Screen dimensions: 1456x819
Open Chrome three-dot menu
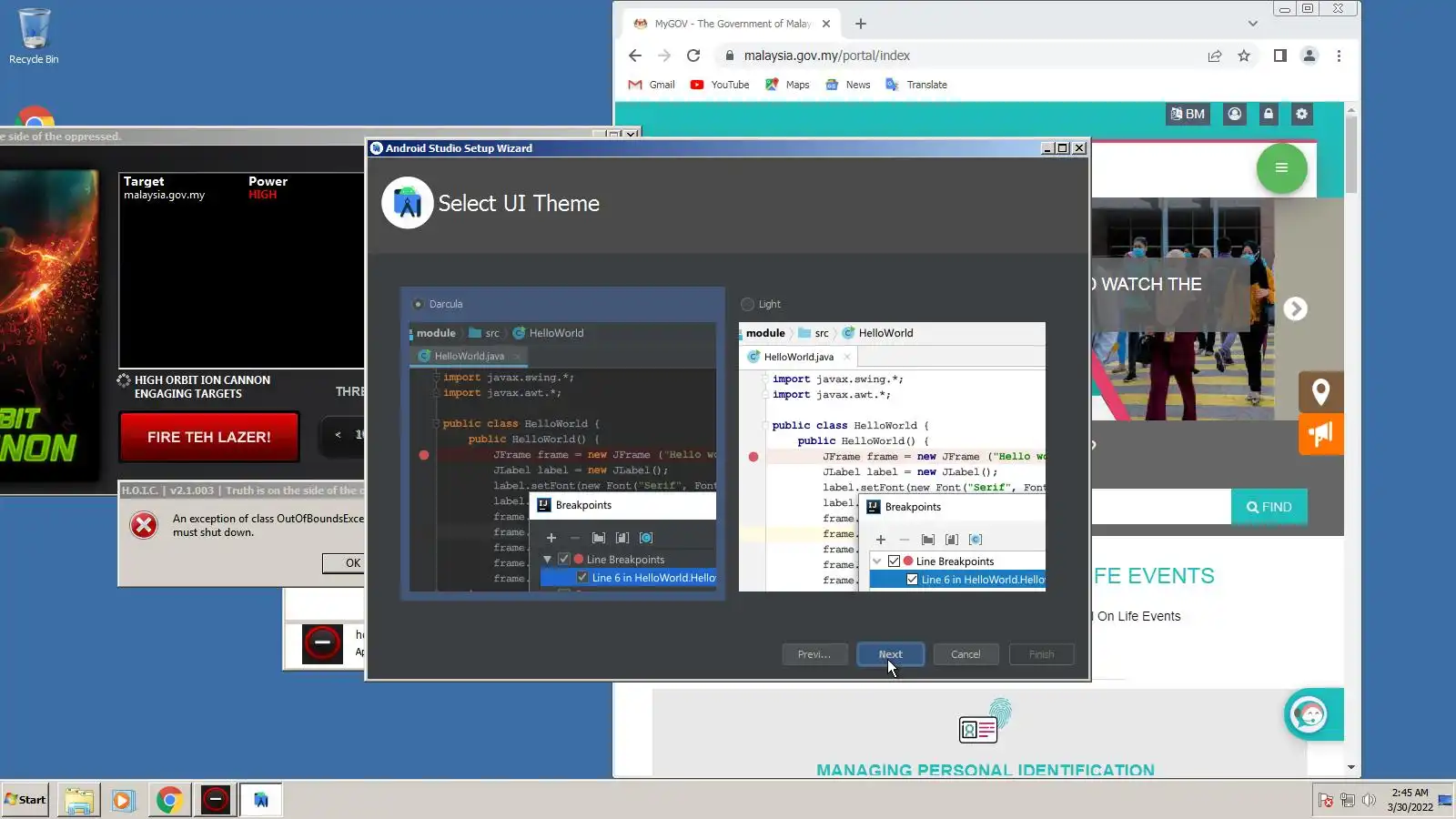(1339, 56)
